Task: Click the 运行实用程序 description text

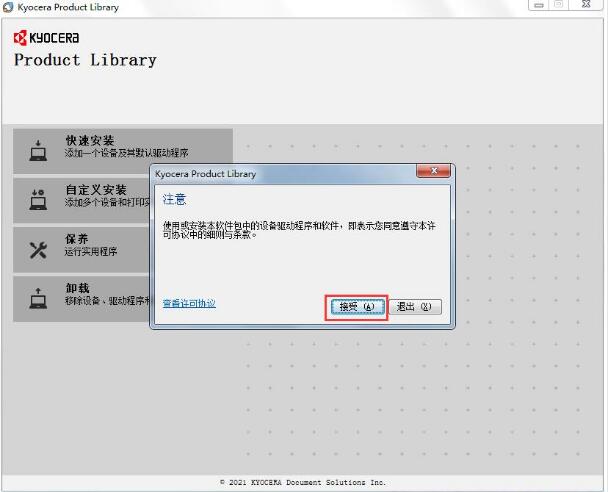Action: [91, 251]
